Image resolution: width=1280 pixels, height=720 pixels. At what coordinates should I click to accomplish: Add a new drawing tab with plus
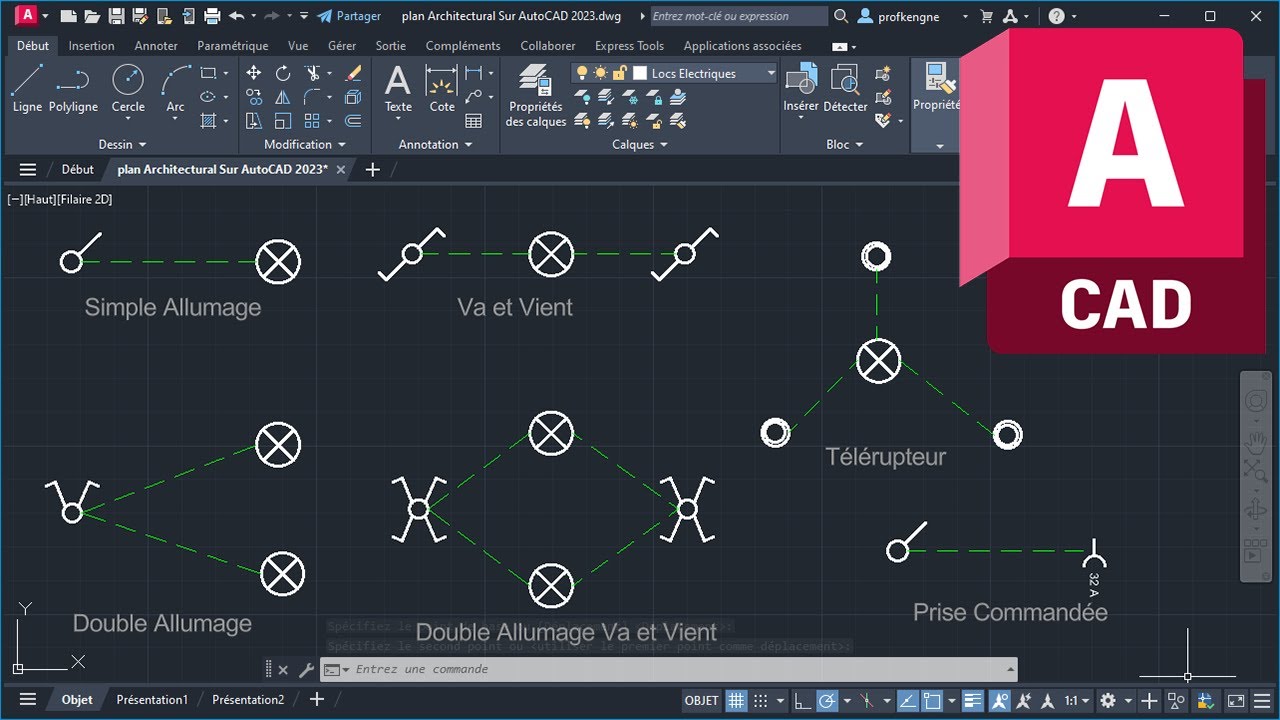pos(373,170)
